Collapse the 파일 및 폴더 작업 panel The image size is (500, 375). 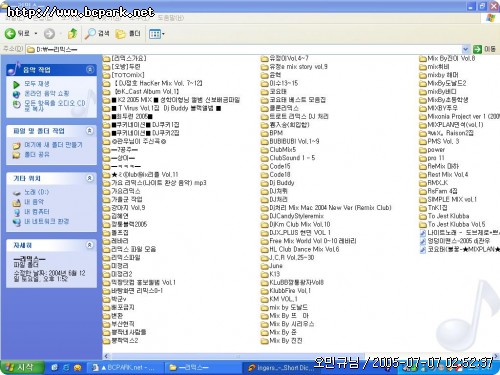point(90,131)
